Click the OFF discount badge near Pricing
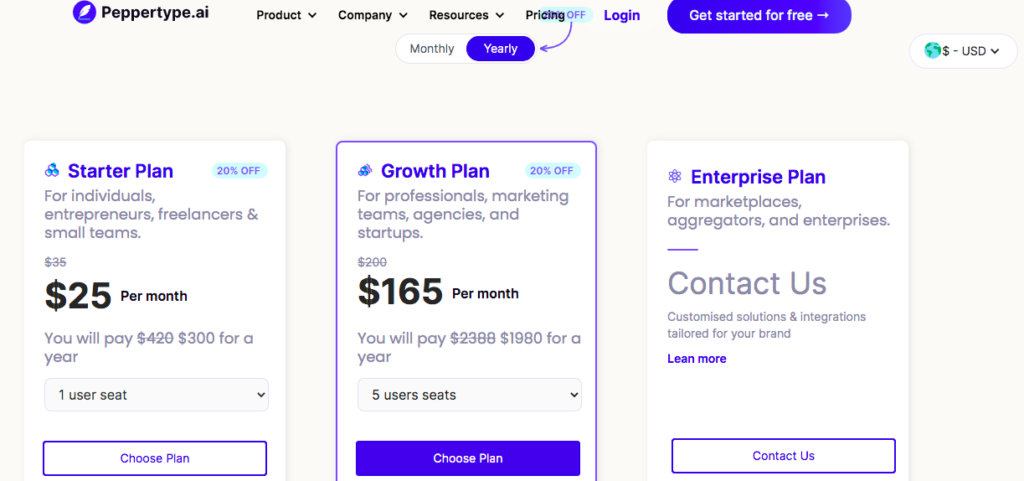The width and height of the screenshot is (1024, 481). 569,15
